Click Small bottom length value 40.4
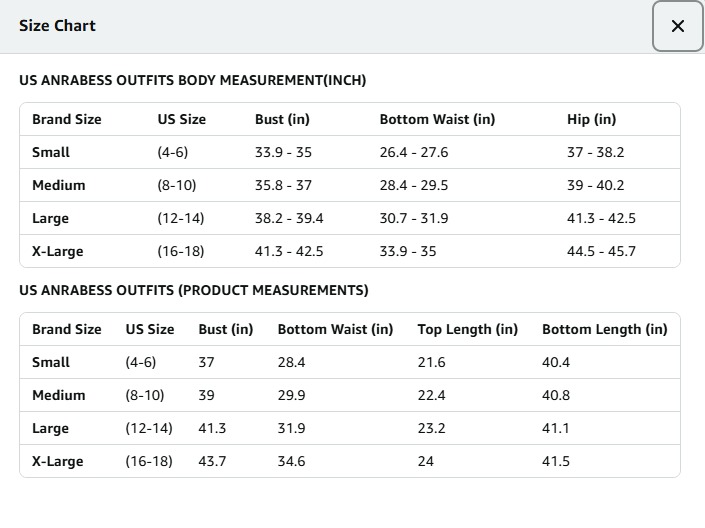This screenshot has width=705, height=528. [x=556, y=362]
